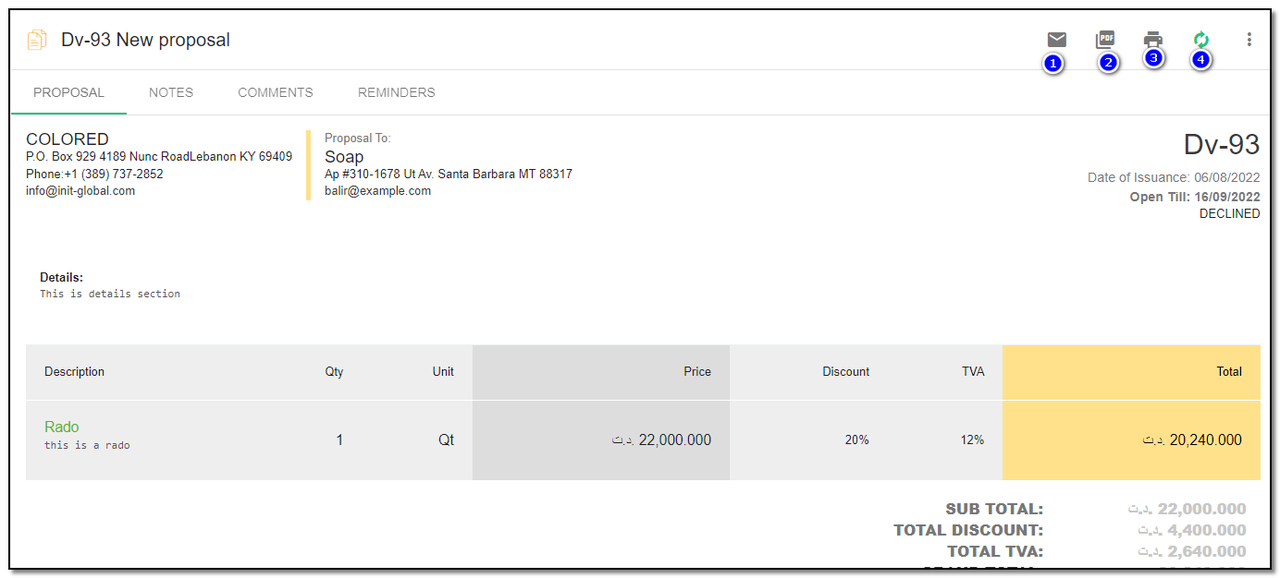Click the Total column header
1280x578 pixels.
pos(1229,372)
